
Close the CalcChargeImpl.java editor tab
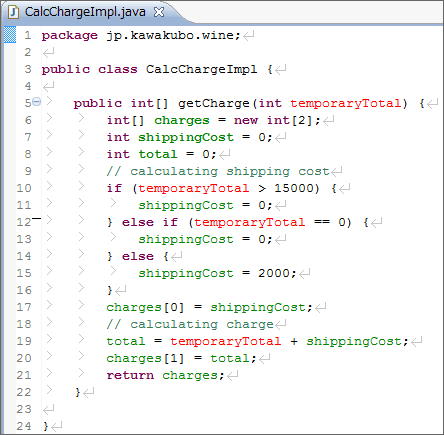(x=159, y=12)
